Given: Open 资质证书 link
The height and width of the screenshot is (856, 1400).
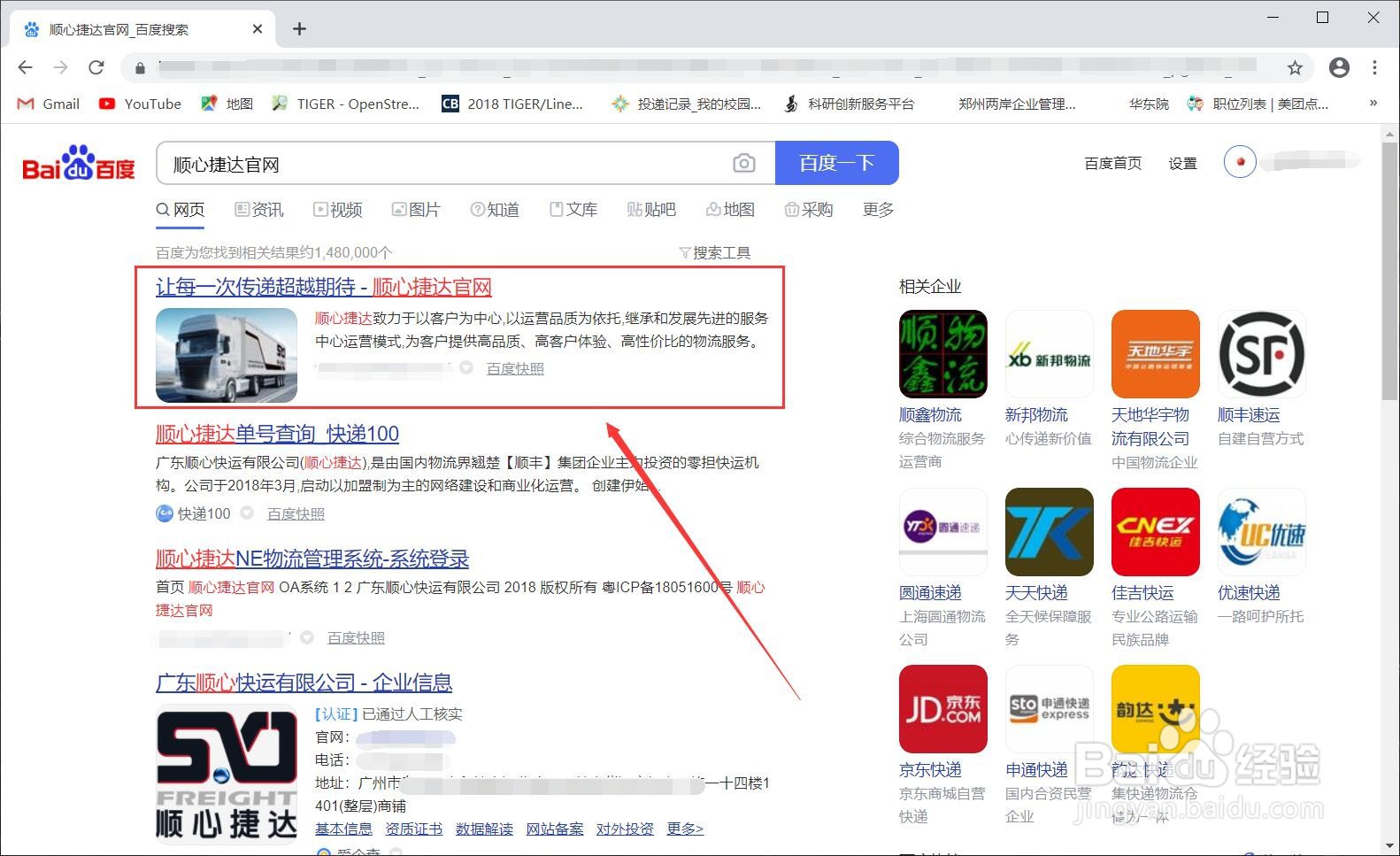Looking at the screenshot, I should pos(413,829).
